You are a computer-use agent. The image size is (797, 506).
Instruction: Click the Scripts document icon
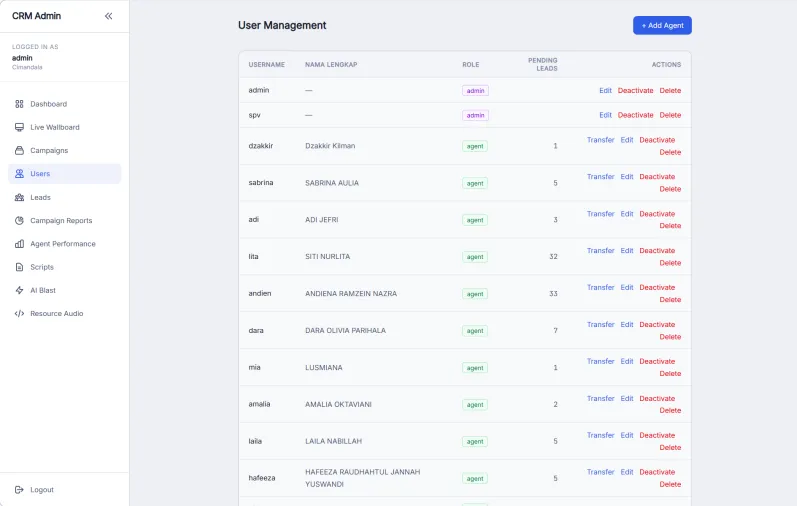pos(19,267)
